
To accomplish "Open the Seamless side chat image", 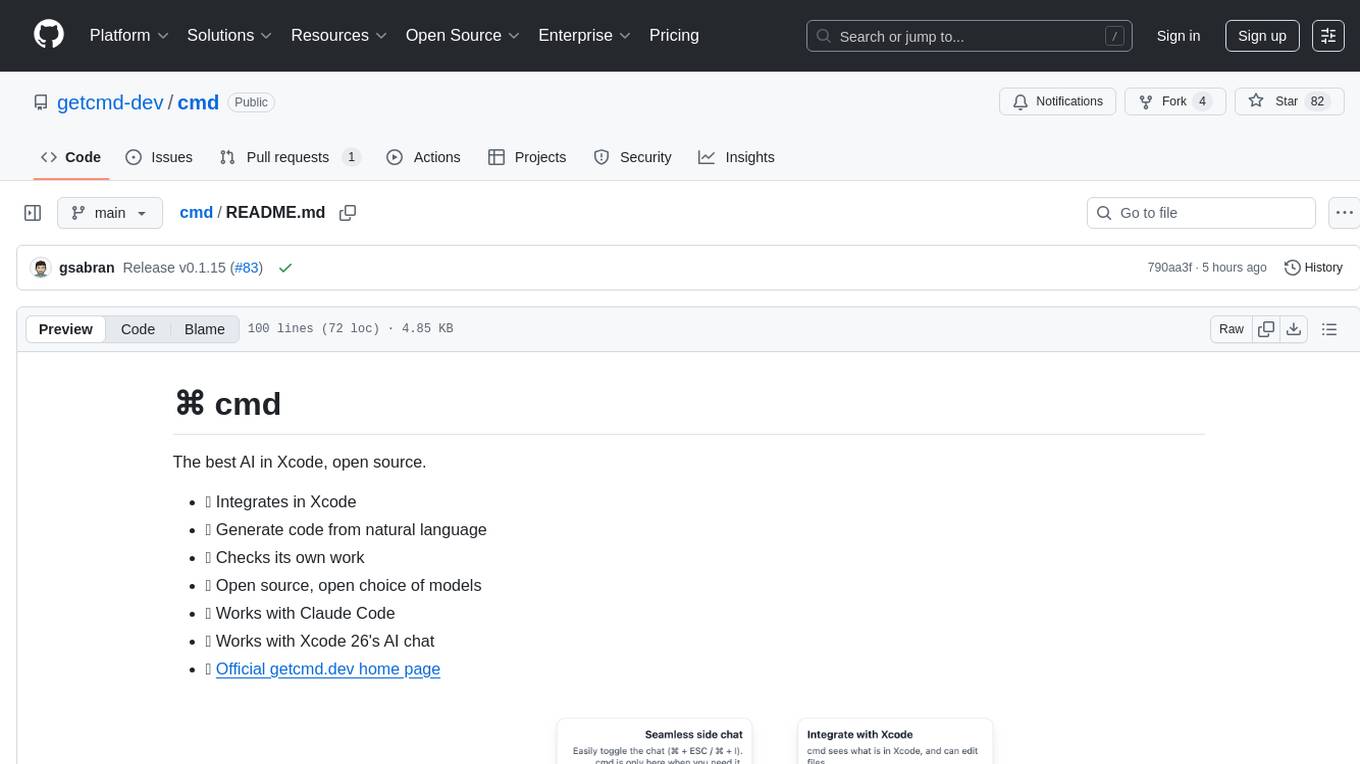I will click(654, 741).
